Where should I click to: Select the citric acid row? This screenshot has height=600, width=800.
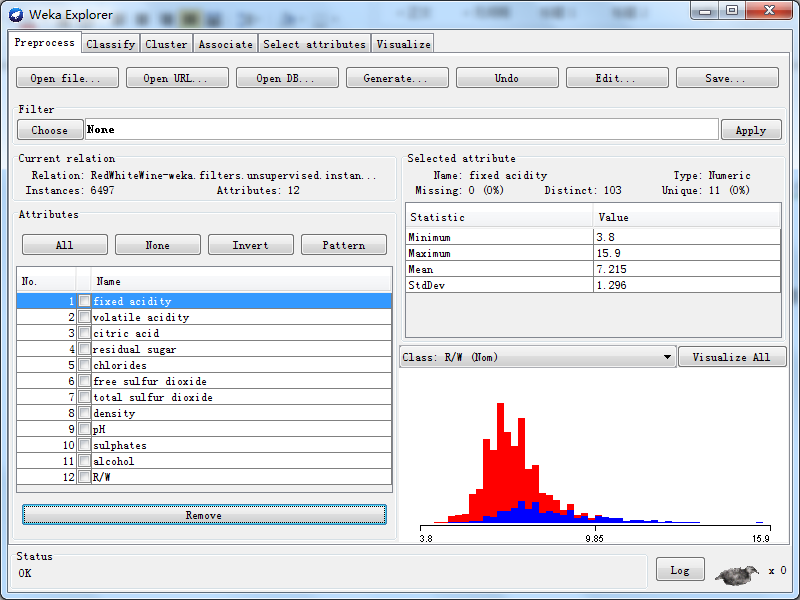(204, 333)
